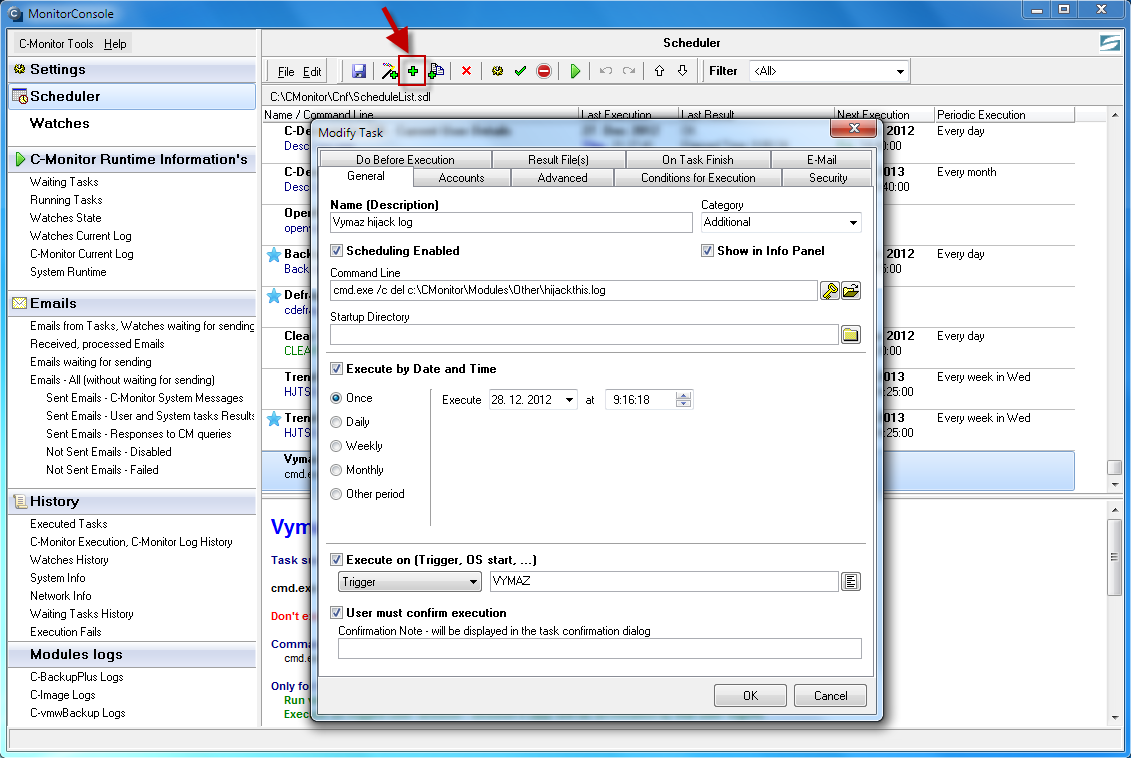Click Cancel in Modify Task dialog
Image resolution: width=1131 pixels, height=758 pixels.
coord(830,696)
